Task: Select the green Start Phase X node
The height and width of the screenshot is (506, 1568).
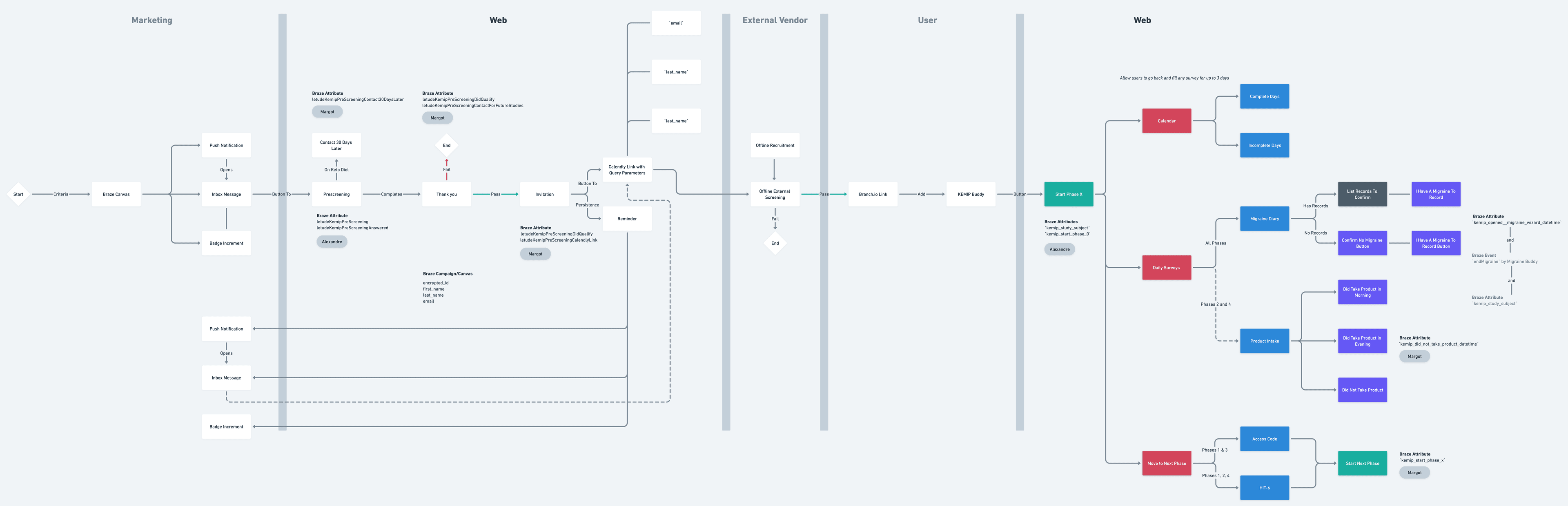Action: pyautogui.click(x=1068, y=194)
